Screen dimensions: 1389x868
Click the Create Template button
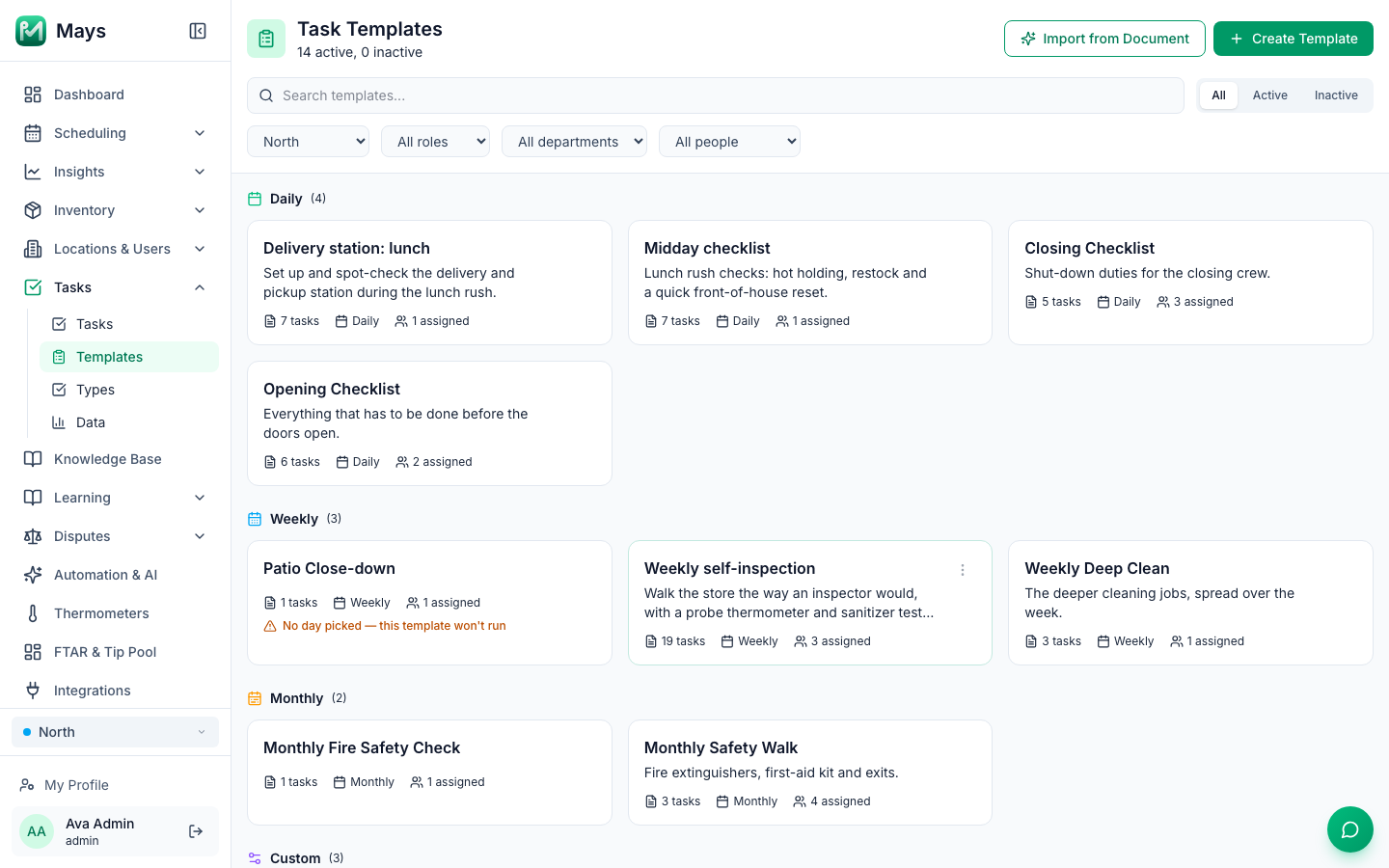(1294, 39)
